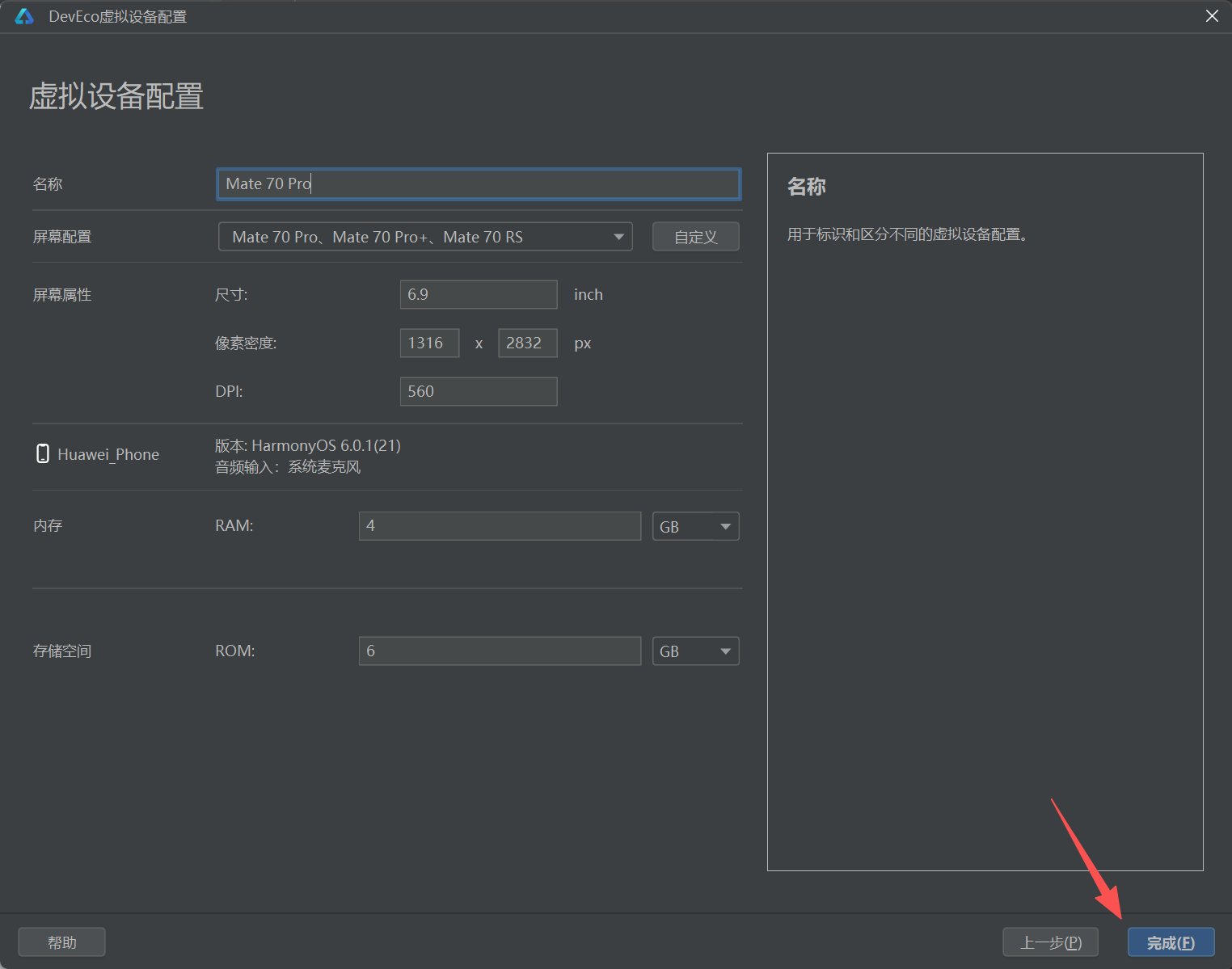The width and height of the screenshot is (1232, 969).
Task: Close the DevEco virtual device configuration dialog
Action: (x=1212, y=16)
